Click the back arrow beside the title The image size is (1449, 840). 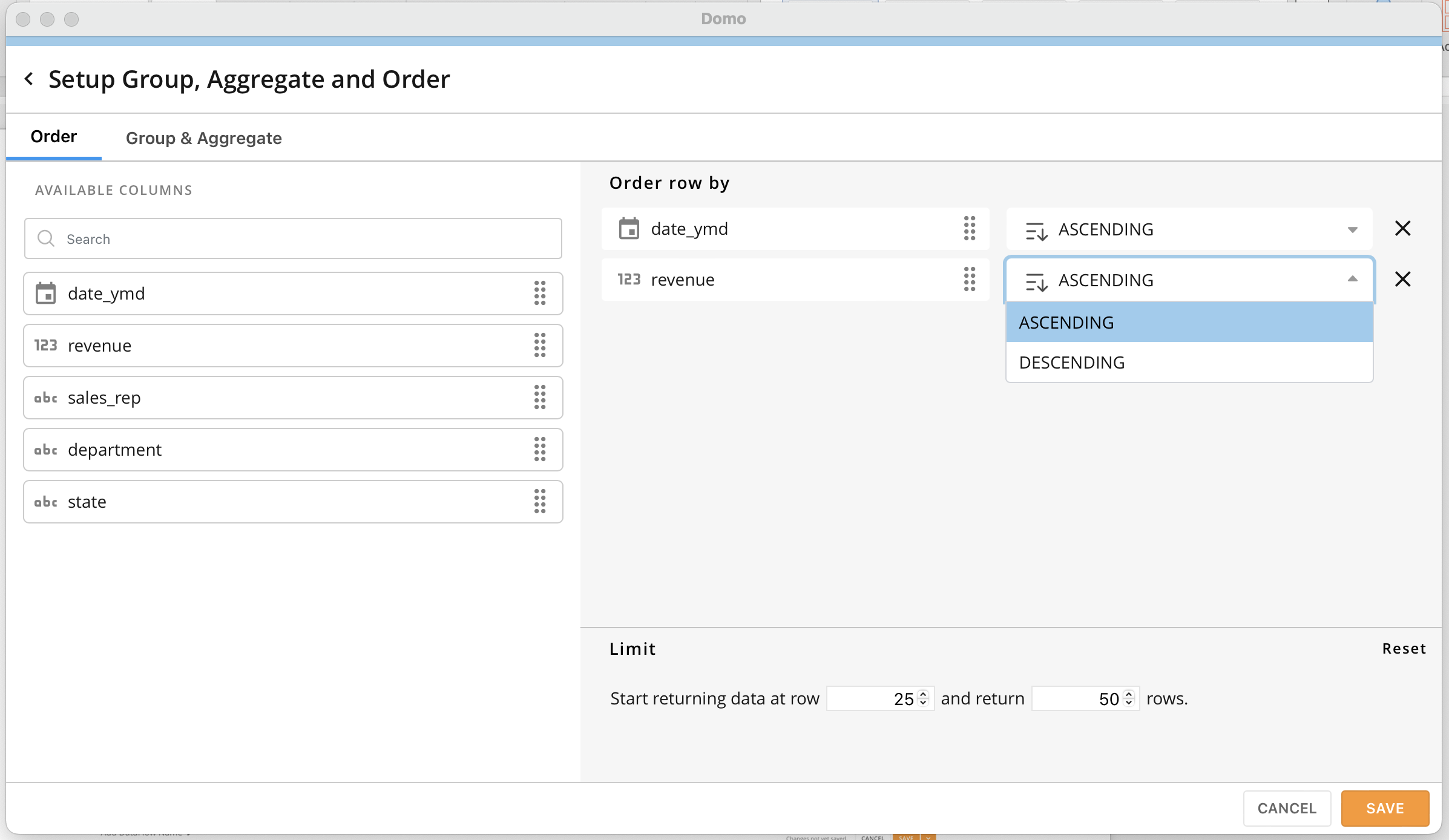click(x=28, y=79)
